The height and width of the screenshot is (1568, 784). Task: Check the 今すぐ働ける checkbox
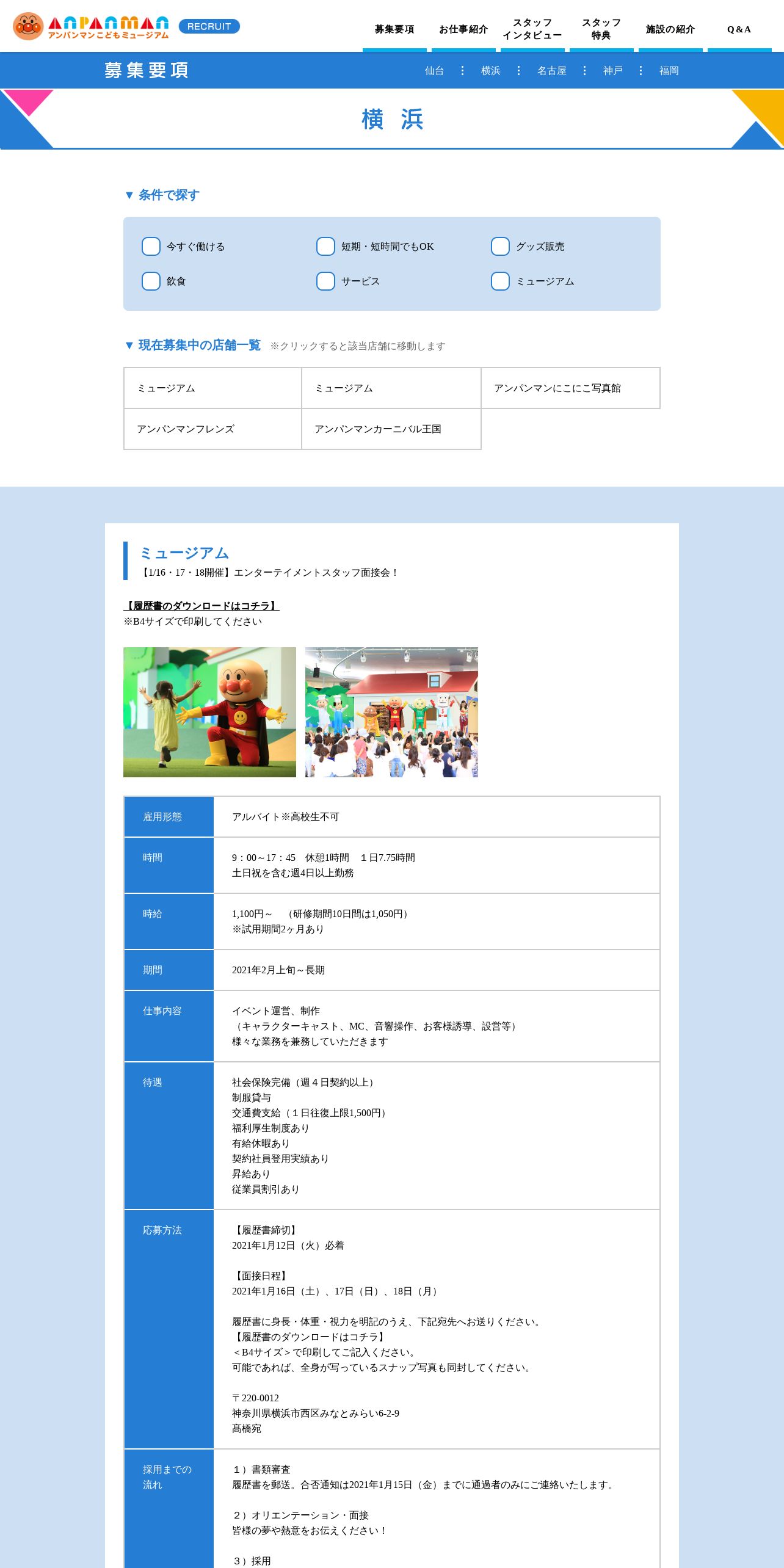[x=151, y=247]
